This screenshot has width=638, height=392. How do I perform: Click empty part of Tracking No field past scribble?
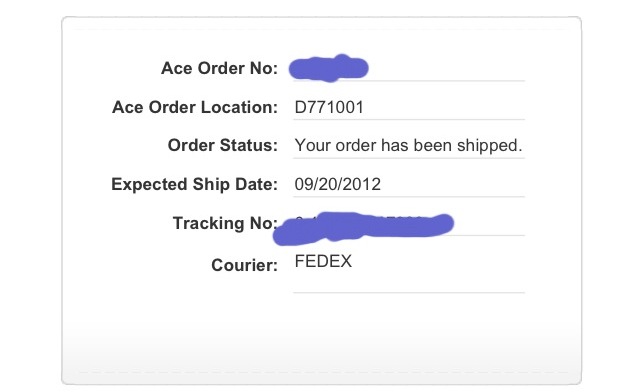pyautogui.click(x=489, y=223)
